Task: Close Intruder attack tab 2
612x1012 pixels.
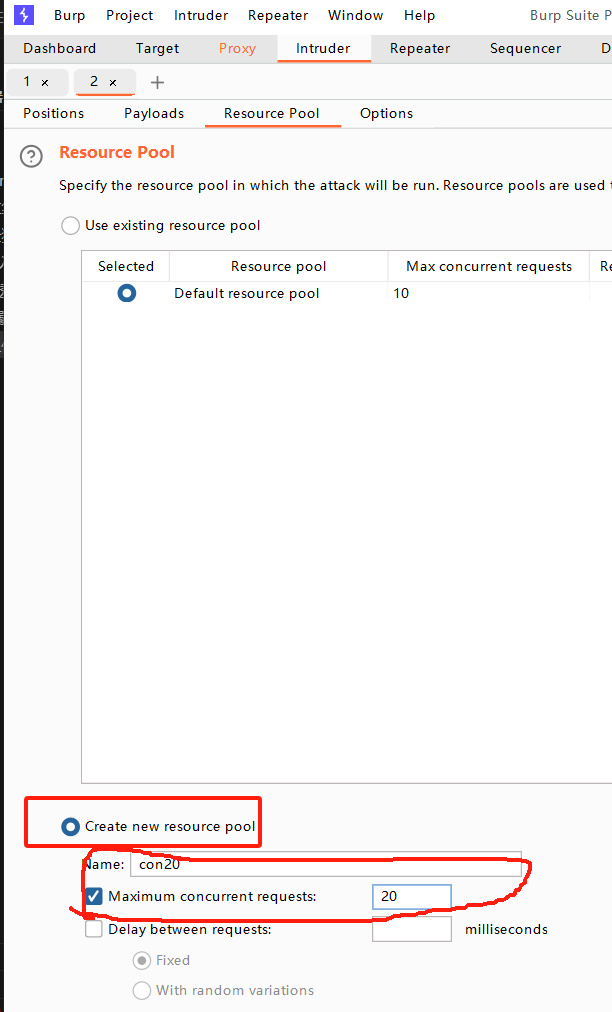Action: point(113,83)
